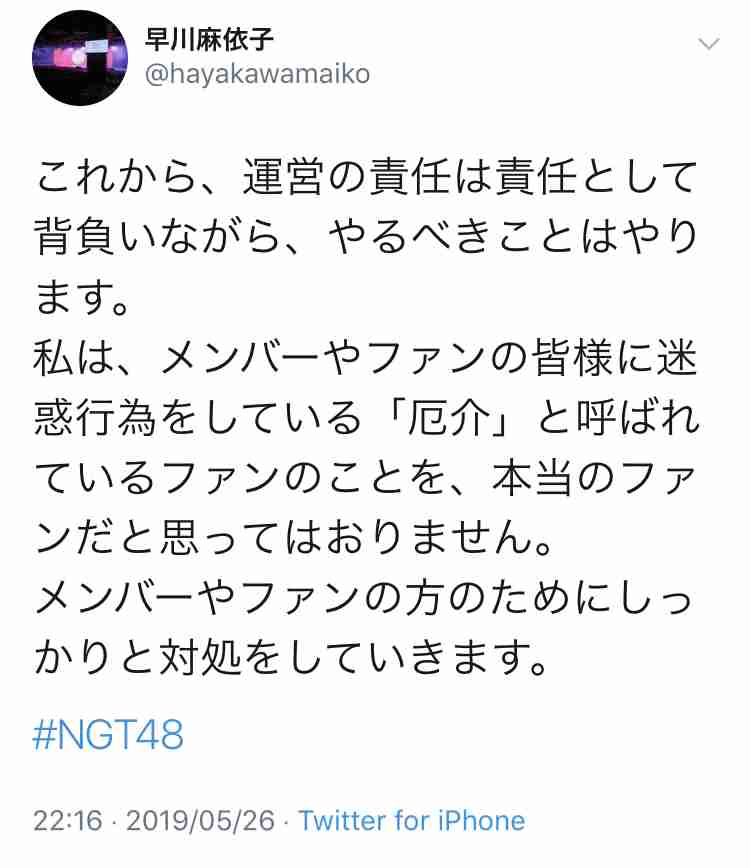Click the line starting 背負いながら
Screen dimensions: 750x868
tap(365, 236)
